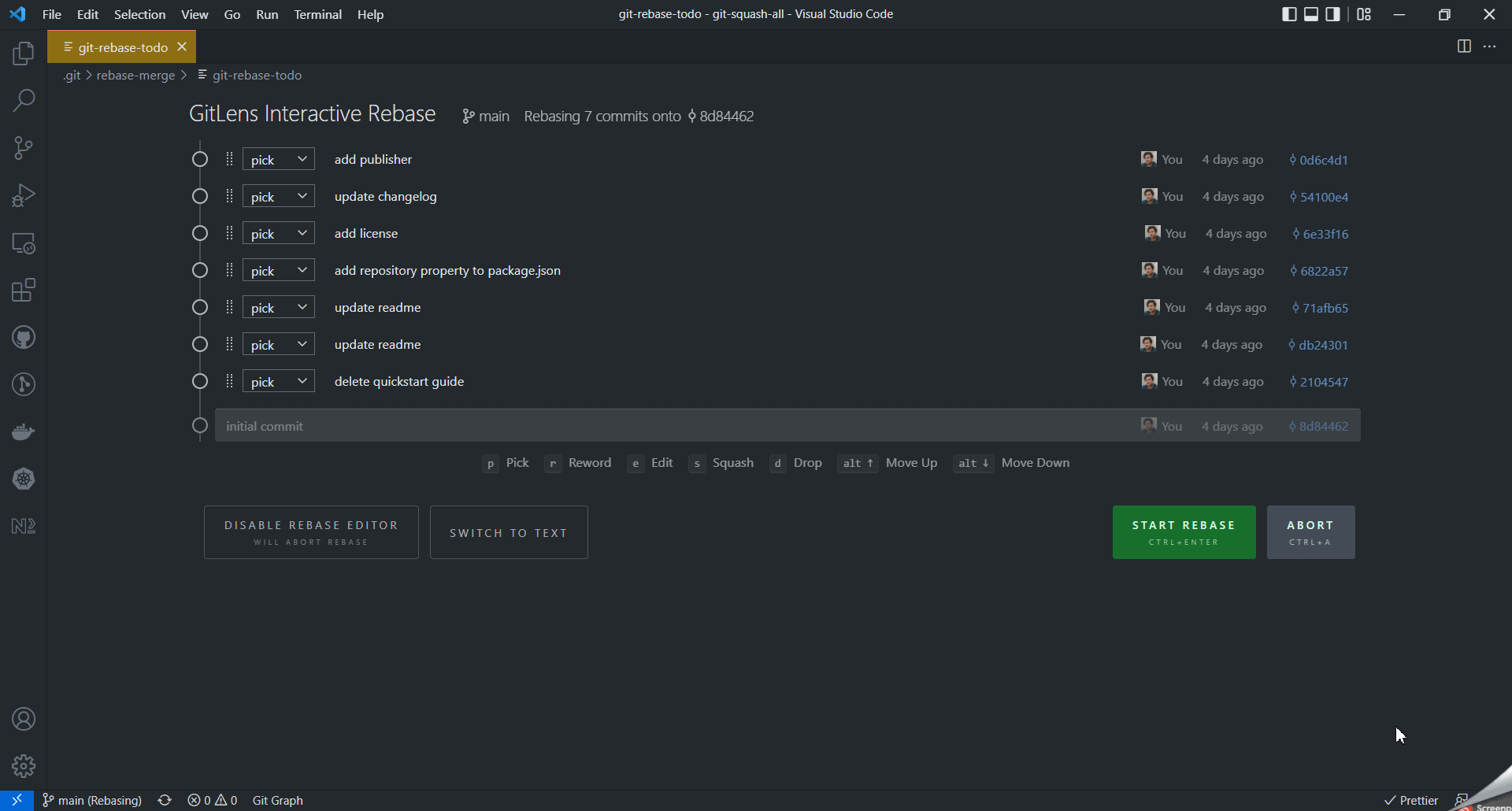The width and height of the screenshot is (1512, 811).
Task: Select the 'initial commit' base row
Action: click(787, 425)
